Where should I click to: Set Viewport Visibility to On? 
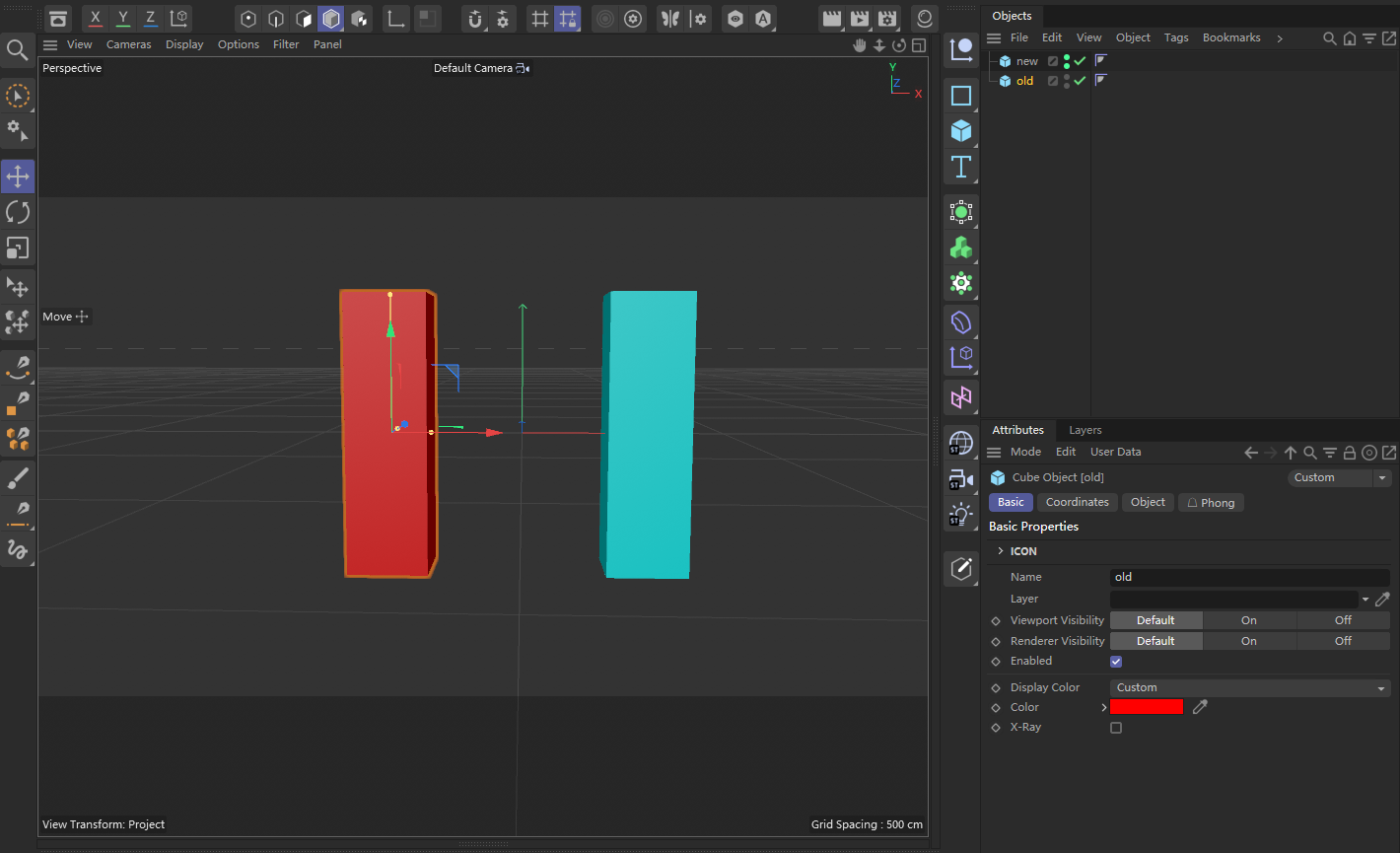[x=1249, y=620]
